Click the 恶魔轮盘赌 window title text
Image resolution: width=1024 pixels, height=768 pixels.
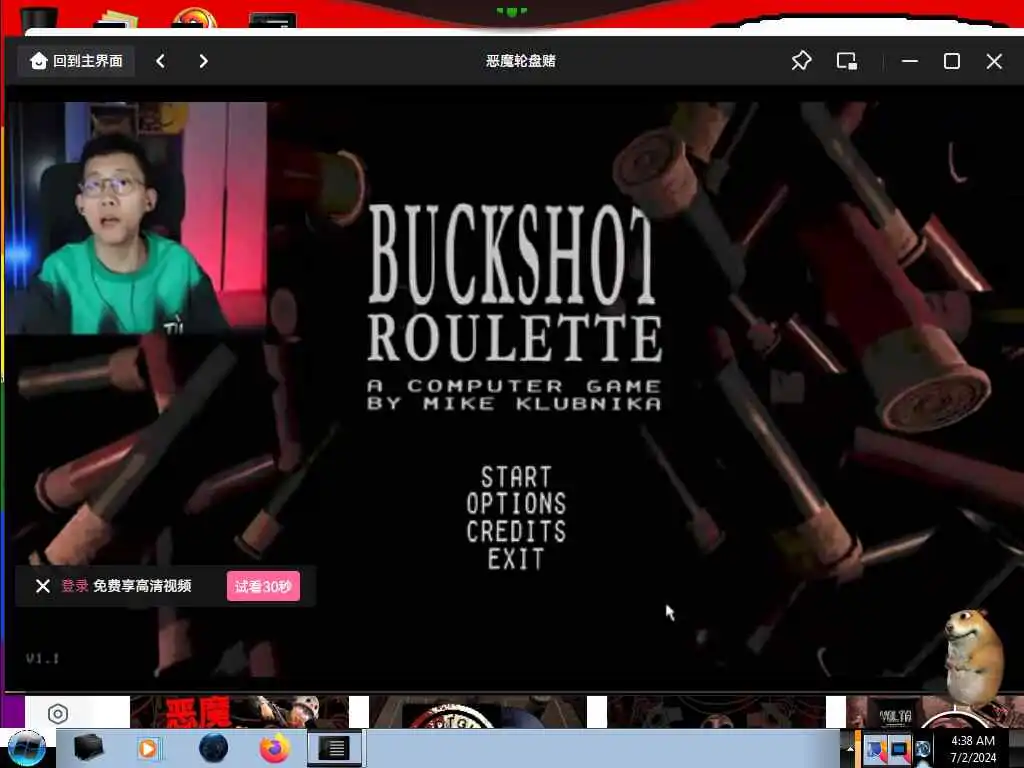click(x=520, y=61)
